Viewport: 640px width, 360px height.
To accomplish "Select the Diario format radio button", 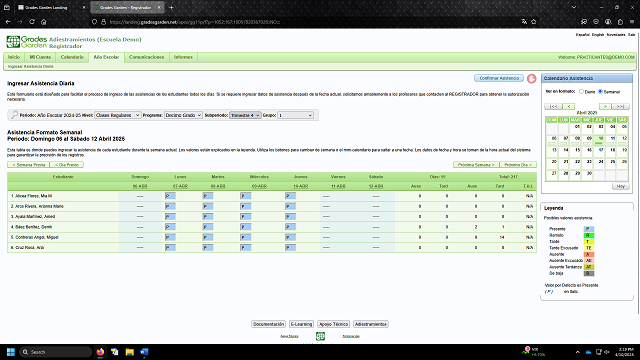I will point(582,91).
